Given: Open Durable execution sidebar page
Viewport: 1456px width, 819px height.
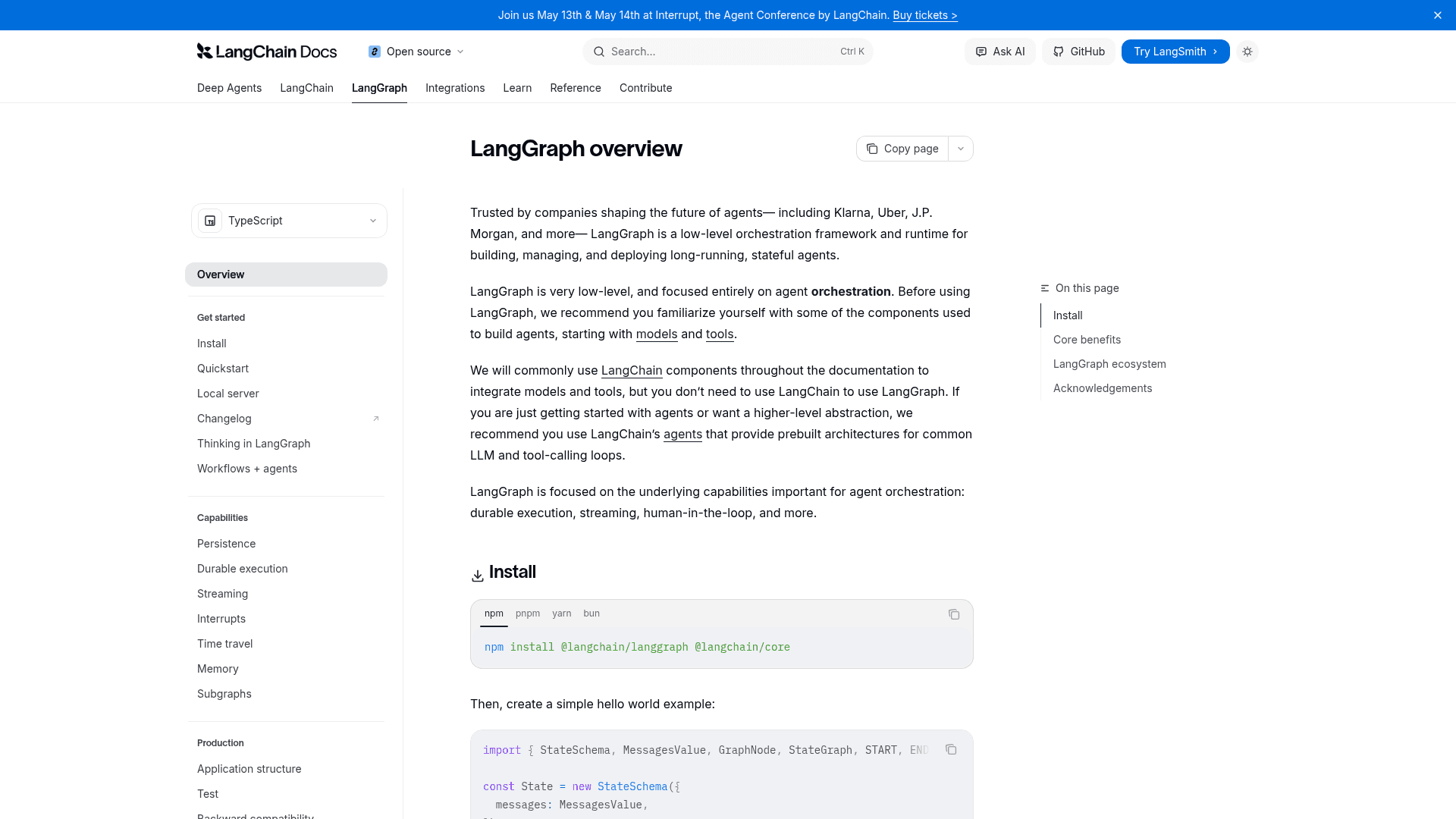Looking at the screenshot, I should 286,569.
